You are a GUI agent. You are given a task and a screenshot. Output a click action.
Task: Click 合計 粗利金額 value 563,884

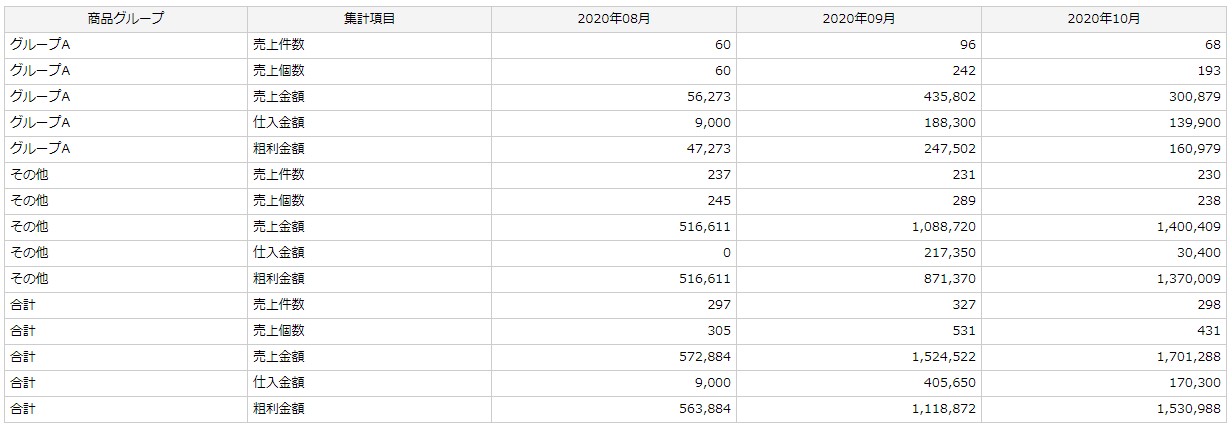(706, 409)
